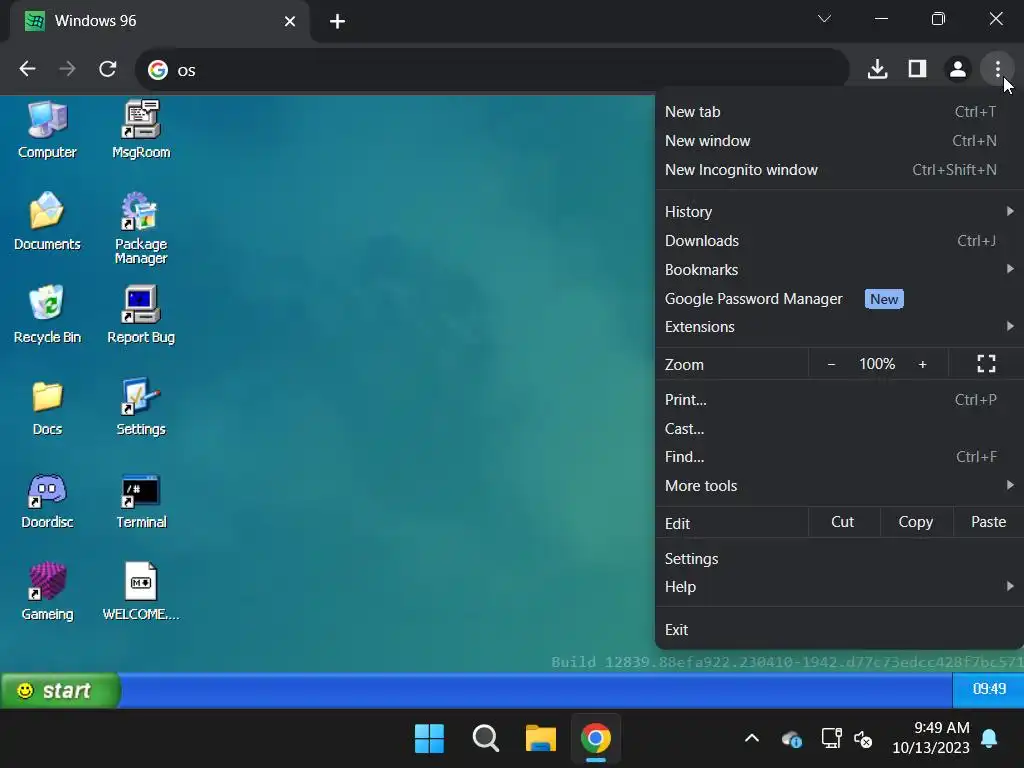
Task: Toggle the Chrome side panel icon
Action: click(x=918, y=69)
